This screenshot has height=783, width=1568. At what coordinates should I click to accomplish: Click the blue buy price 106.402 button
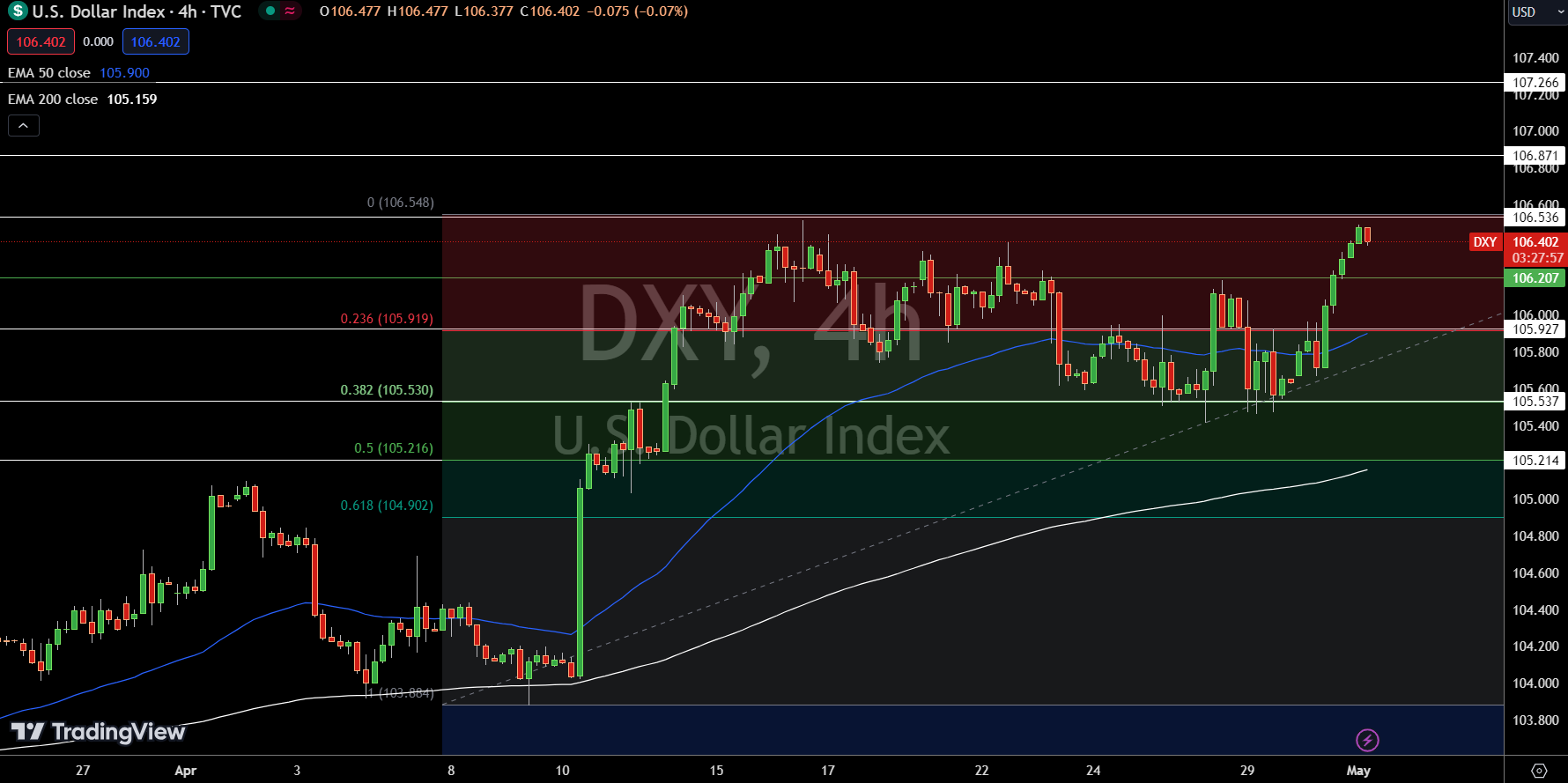(155, 41)
